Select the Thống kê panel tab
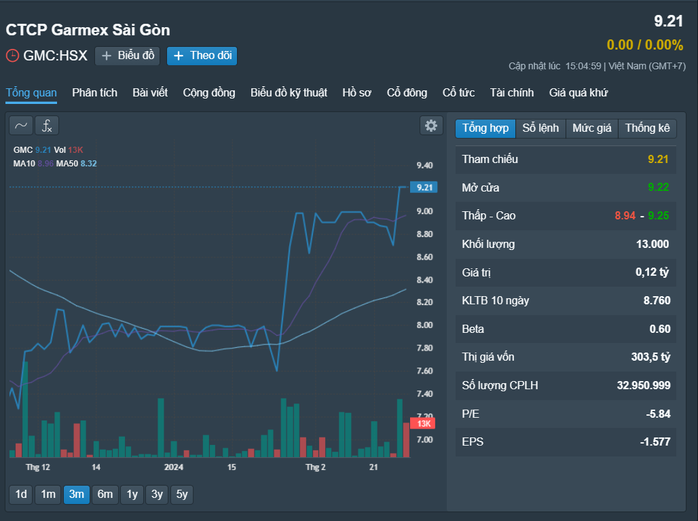Image resolution: width=698 pixels, height=521 pixels. (647, 128)
